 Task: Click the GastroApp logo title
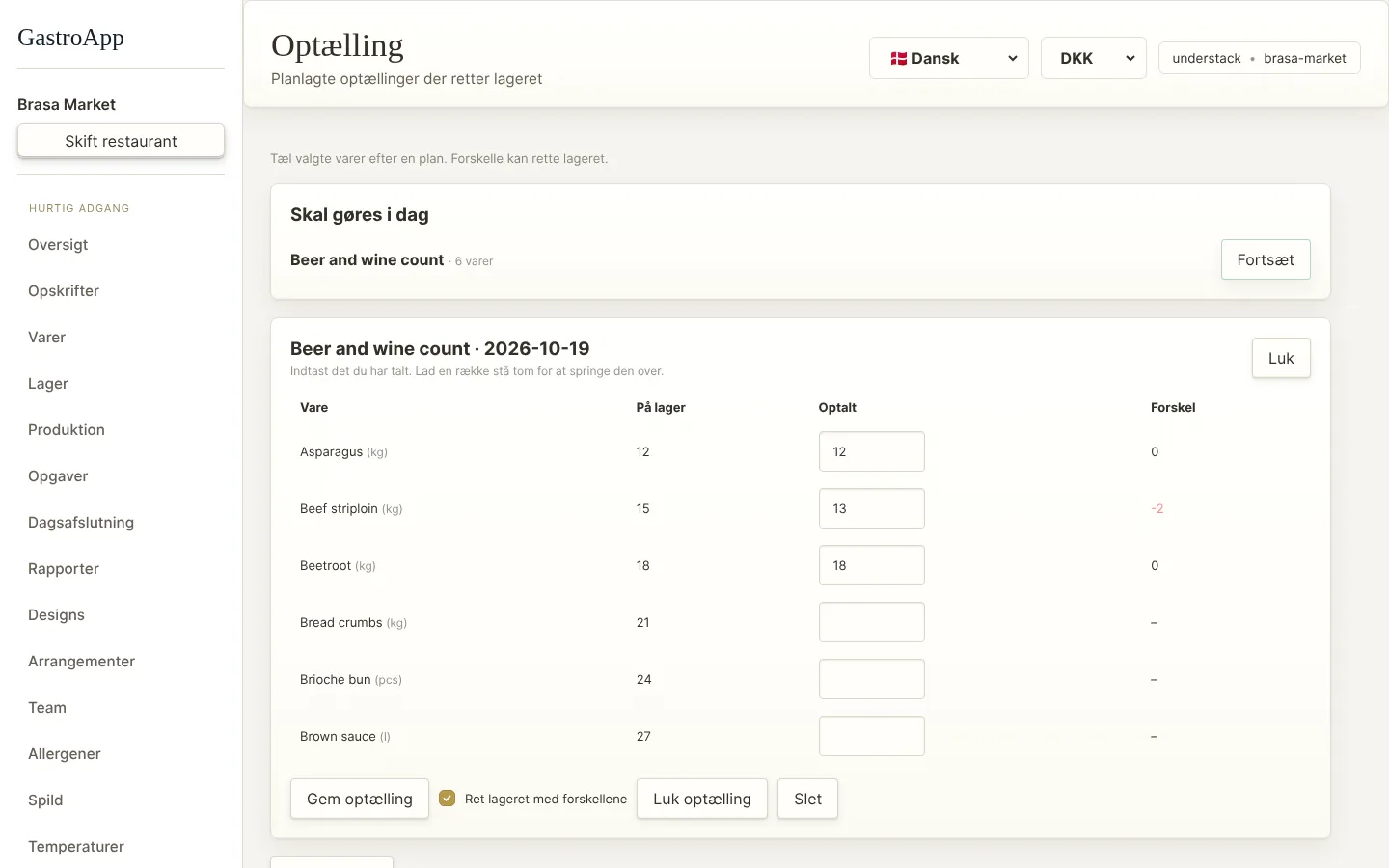click(x=70, y=38)
